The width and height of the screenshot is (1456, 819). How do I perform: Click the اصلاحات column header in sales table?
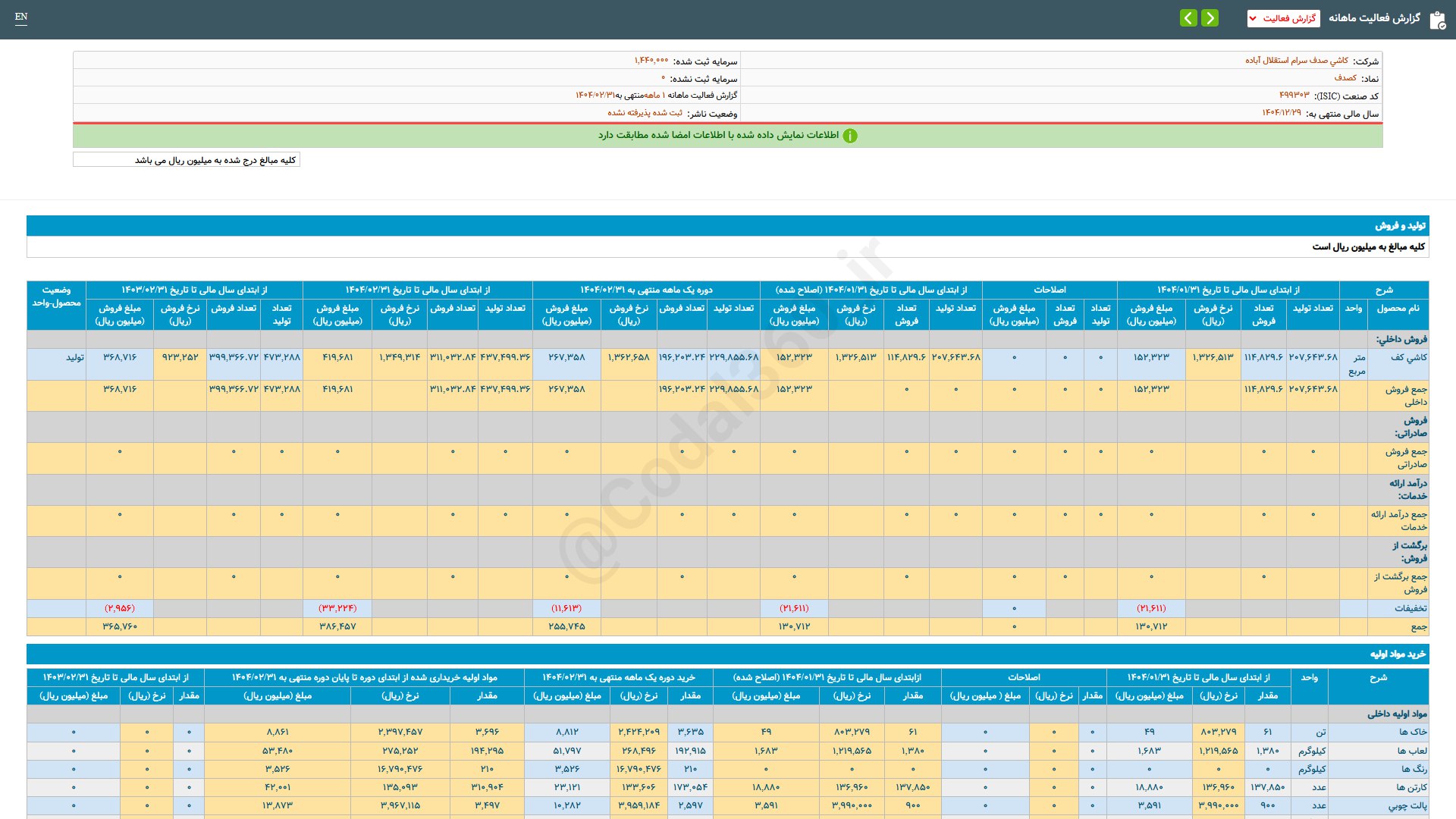(1050, 290)
